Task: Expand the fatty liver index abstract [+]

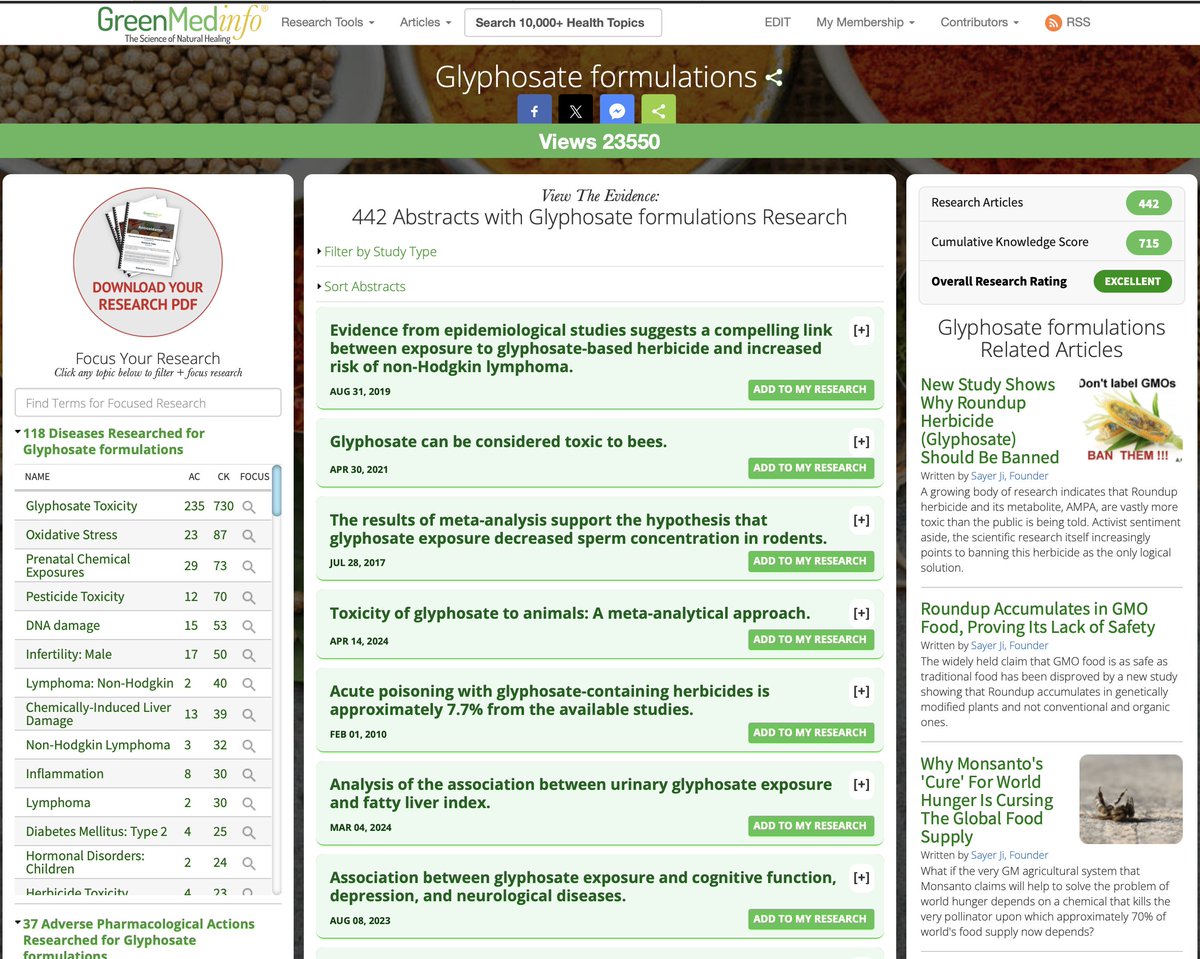Action: click(x=861, y=785)
